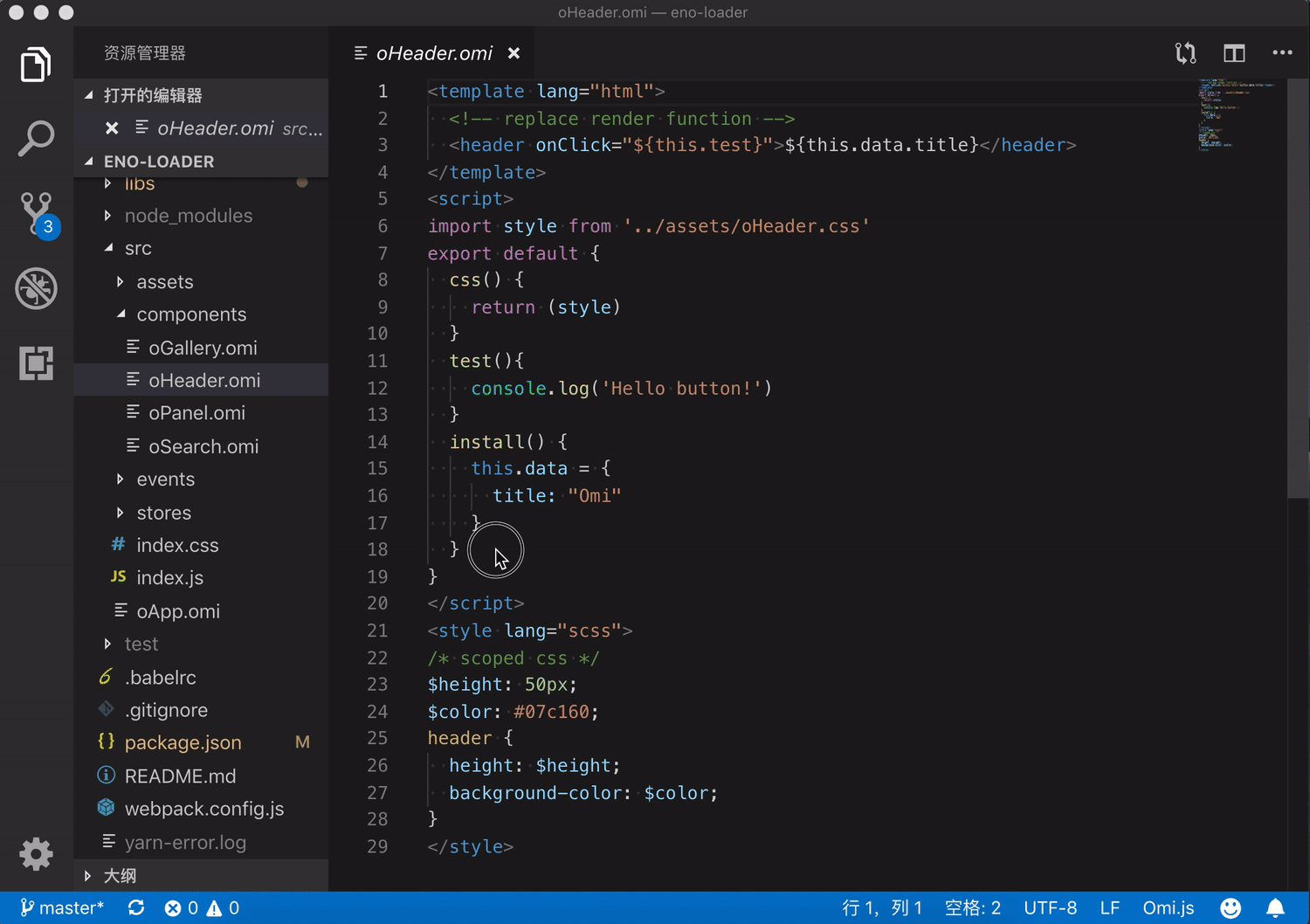Click the open changes compare icon
The image size is (1310, 924).
[x=1185, y=53]
